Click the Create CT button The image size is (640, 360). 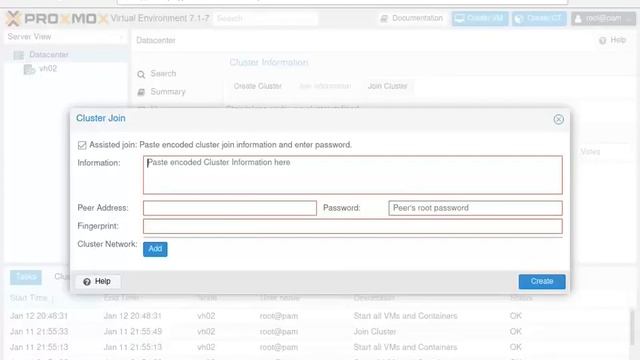(539, 18)
